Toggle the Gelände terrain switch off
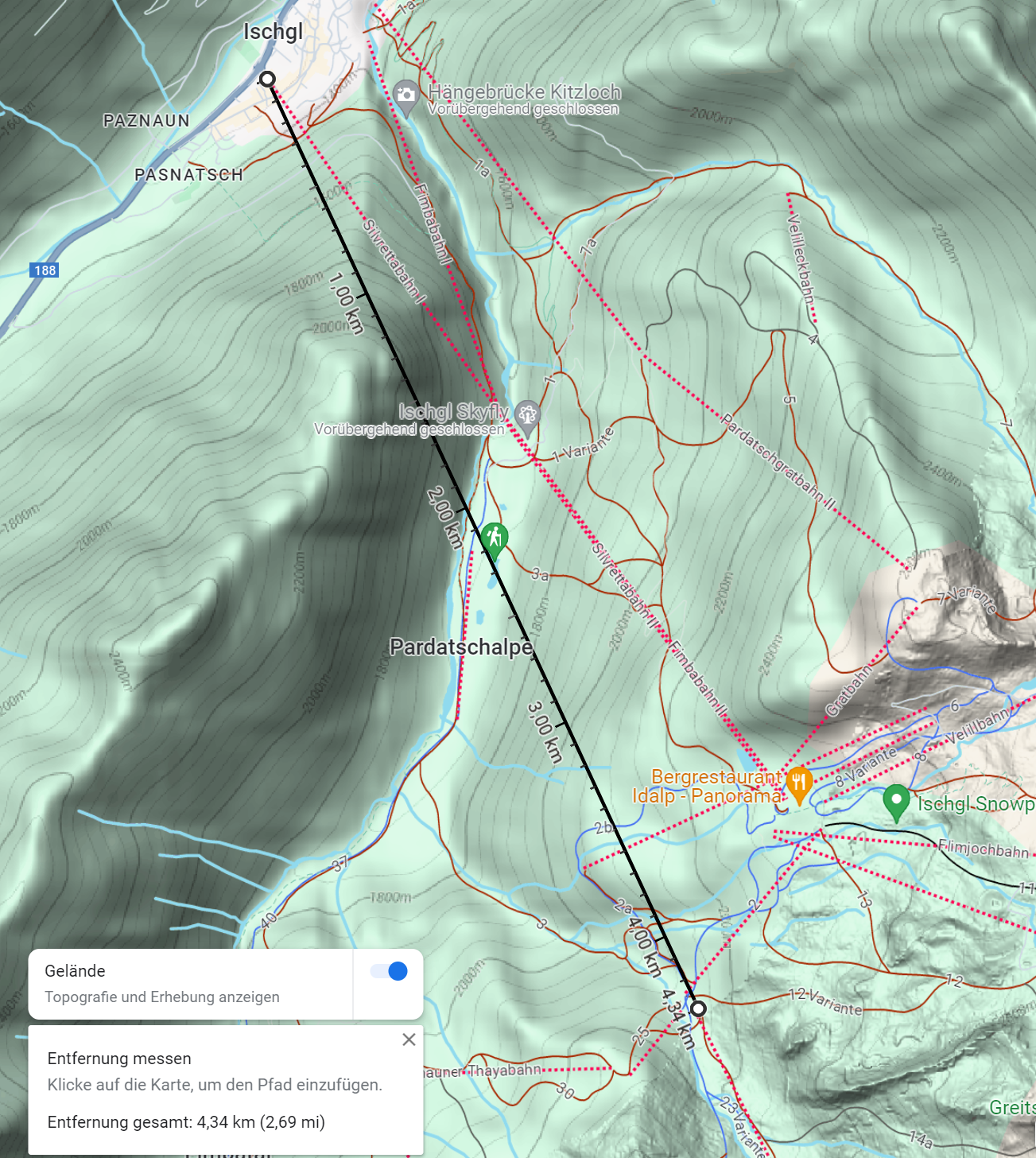Image resolution: width=1036 pixels, height=1158 pixels. coord(389,971)
